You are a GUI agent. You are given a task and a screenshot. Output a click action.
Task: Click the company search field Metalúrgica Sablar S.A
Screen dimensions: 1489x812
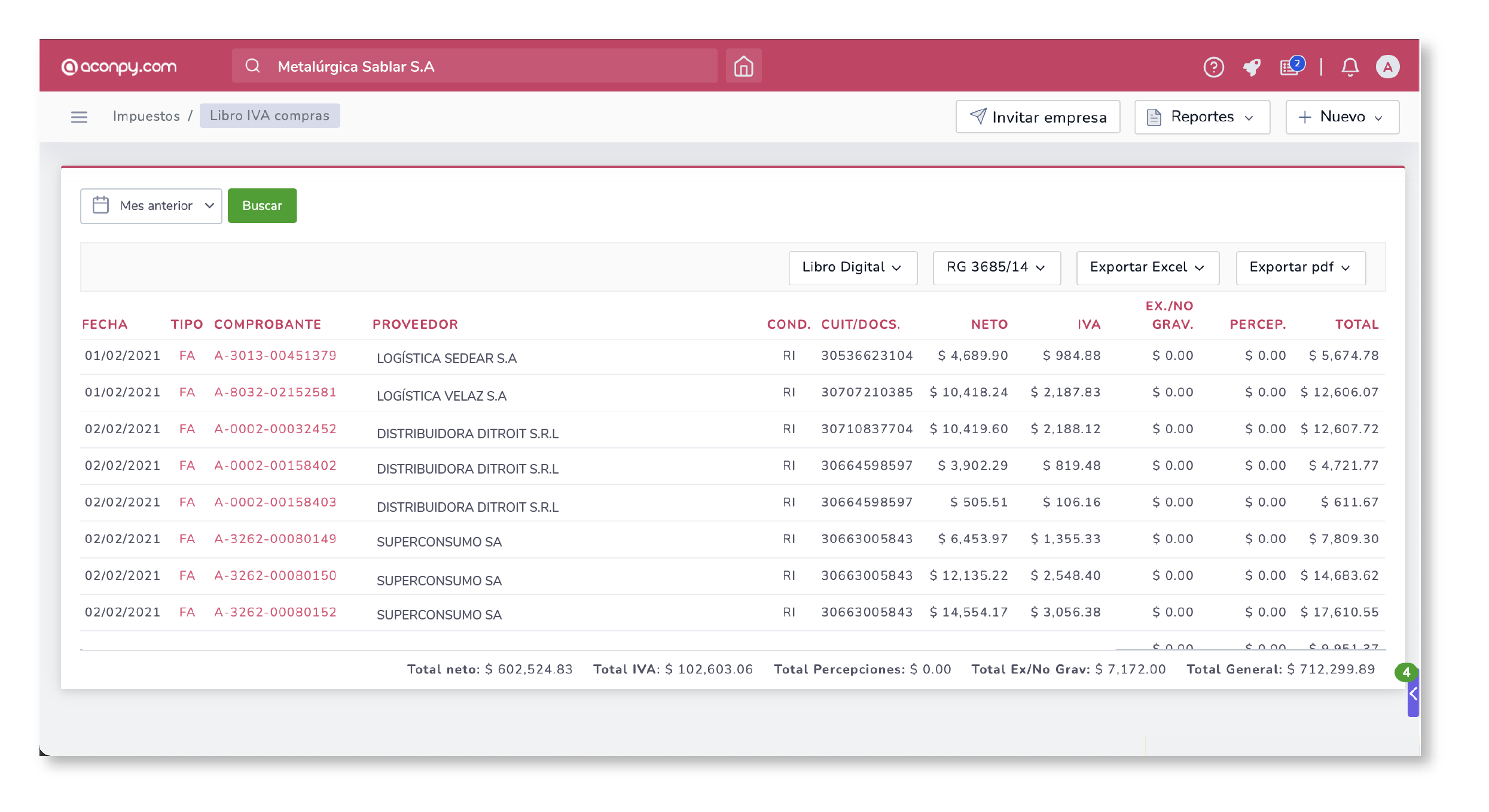475,66
